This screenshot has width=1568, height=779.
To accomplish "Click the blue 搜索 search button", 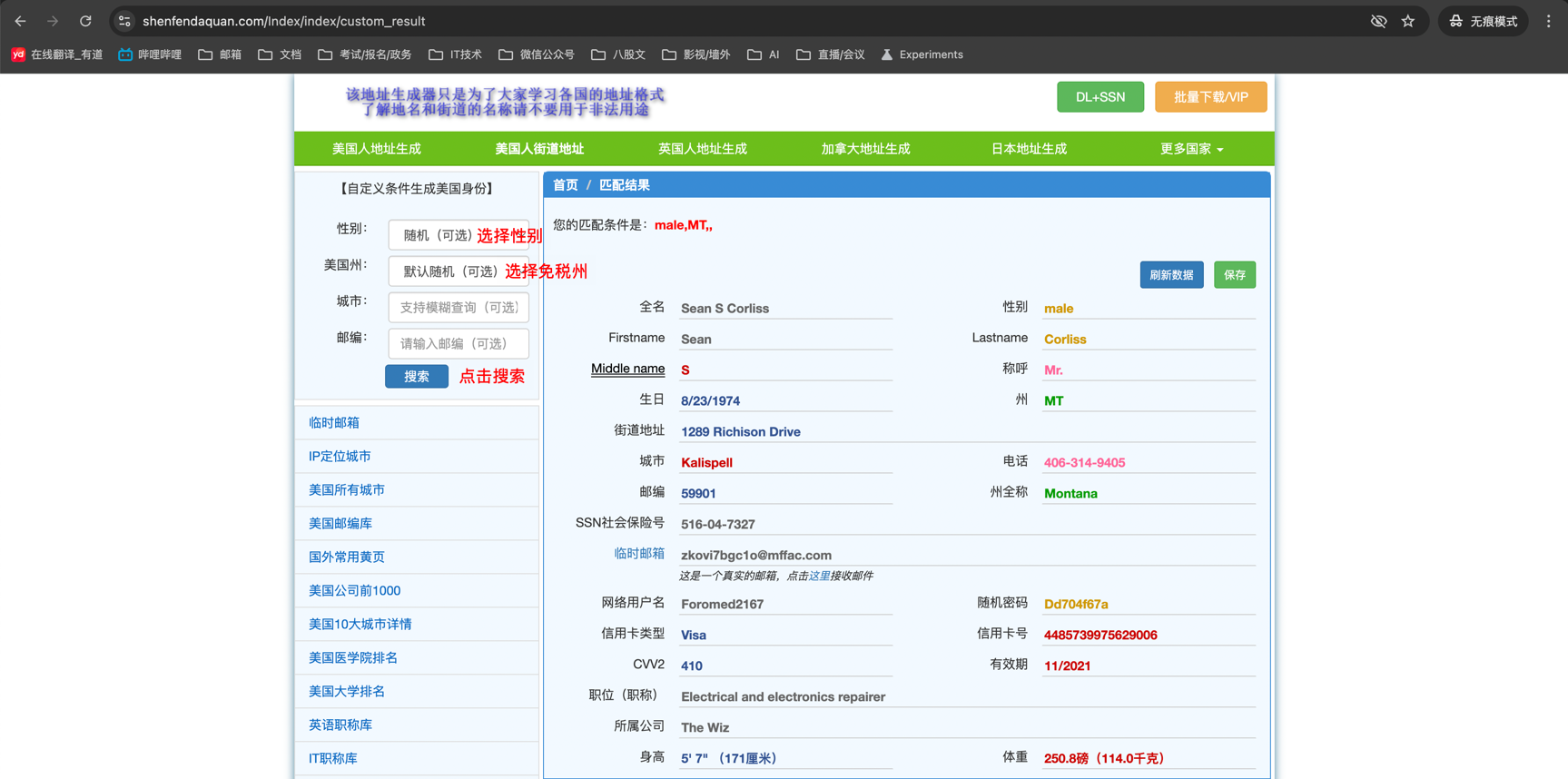I will coord(416,377).
